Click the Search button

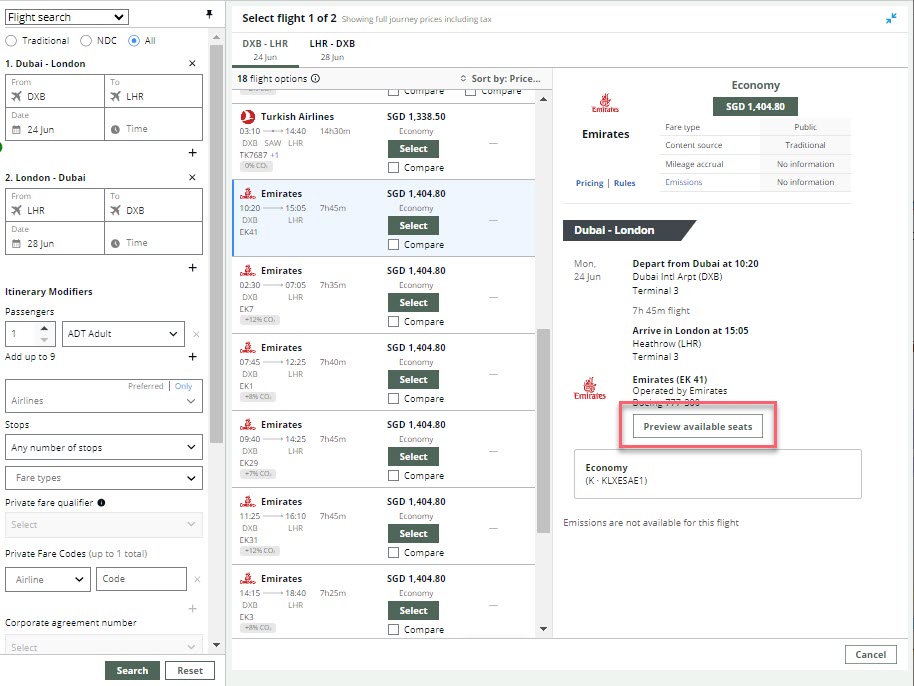tap(132, 671)
